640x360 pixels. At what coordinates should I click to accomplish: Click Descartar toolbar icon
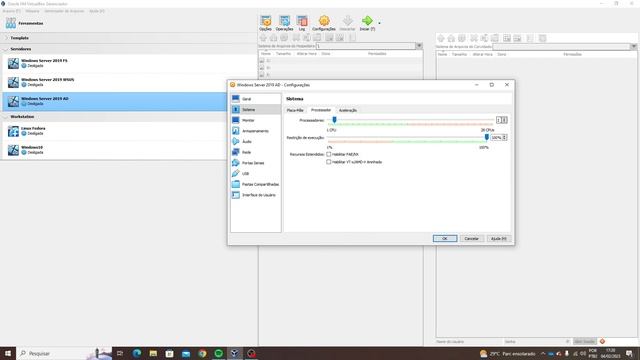(x=347, y=23)
